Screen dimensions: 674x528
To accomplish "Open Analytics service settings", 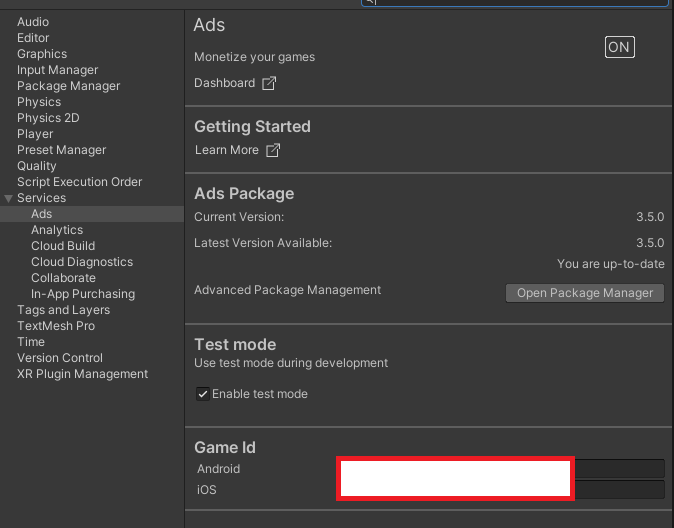I will point(57,230).
